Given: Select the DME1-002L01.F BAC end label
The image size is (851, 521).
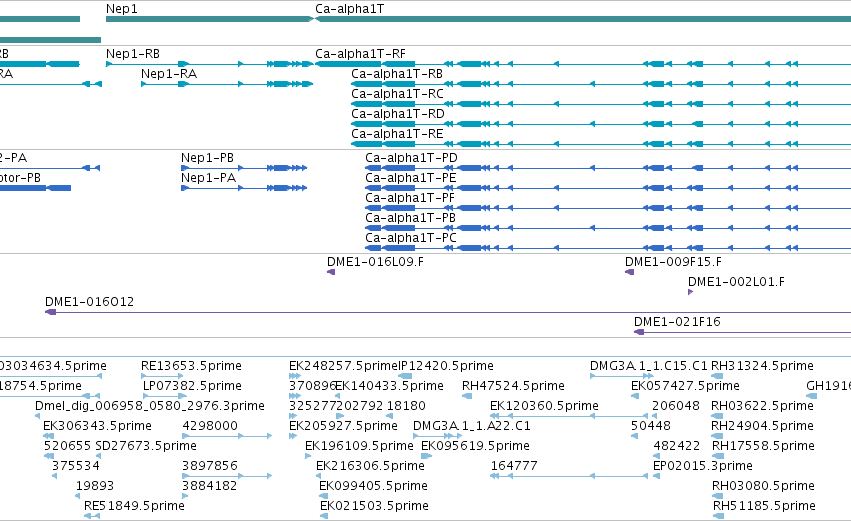Looking at the screenshot, I should tap(736, 282).
